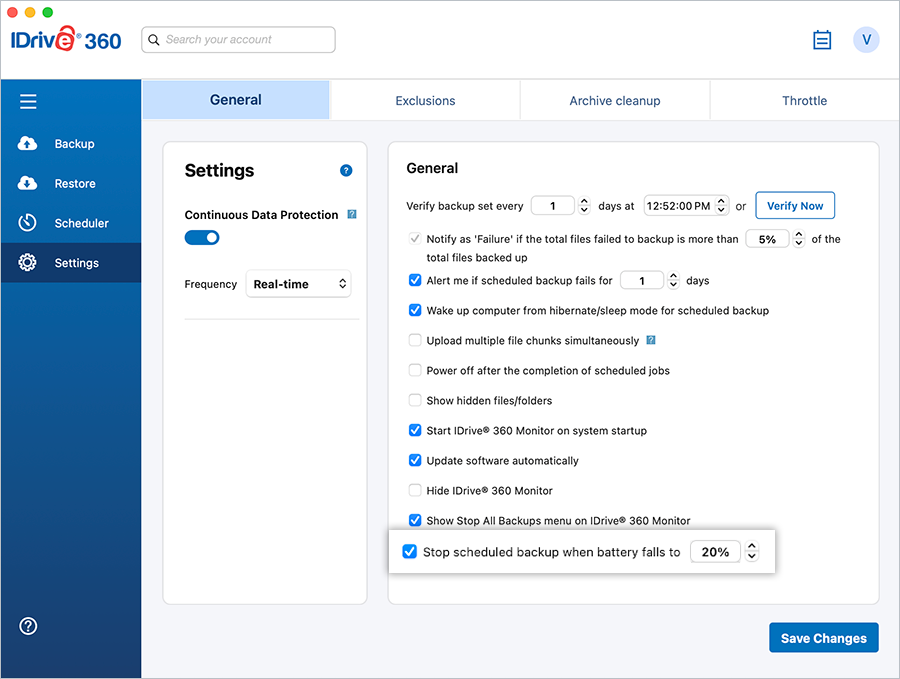Screen dimensions: 900x679
Task: Click the failure percentage 5% stepper arrows
Action: point(798,239)
